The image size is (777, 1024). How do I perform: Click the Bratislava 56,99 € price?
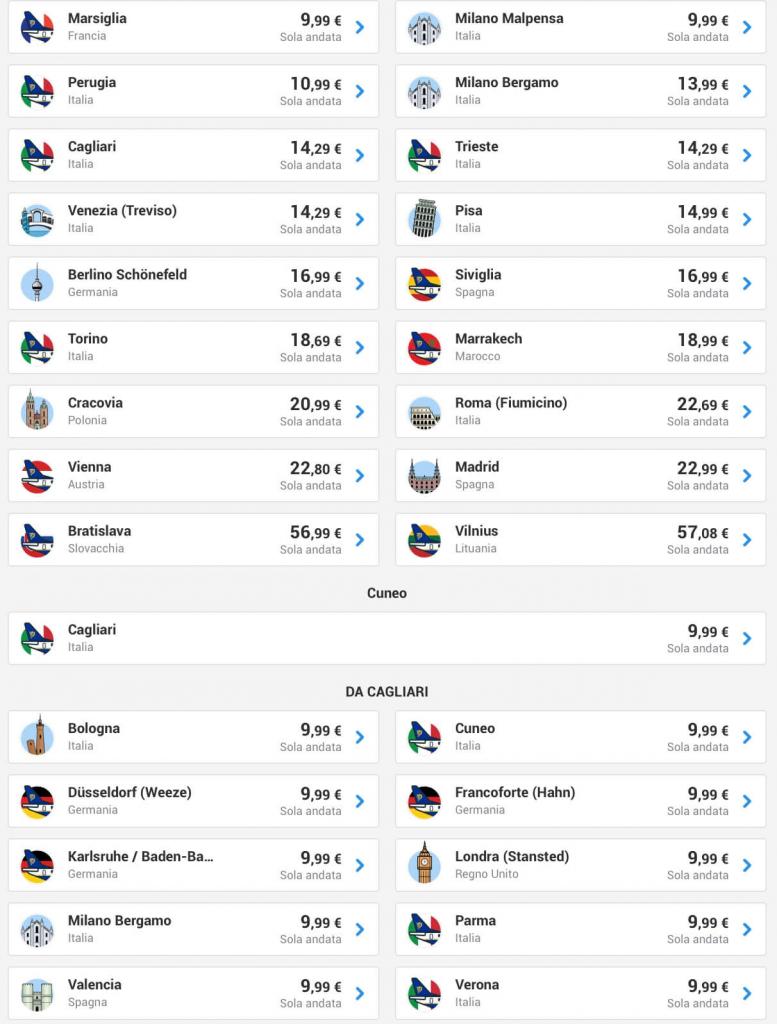(x=316, y=533)
